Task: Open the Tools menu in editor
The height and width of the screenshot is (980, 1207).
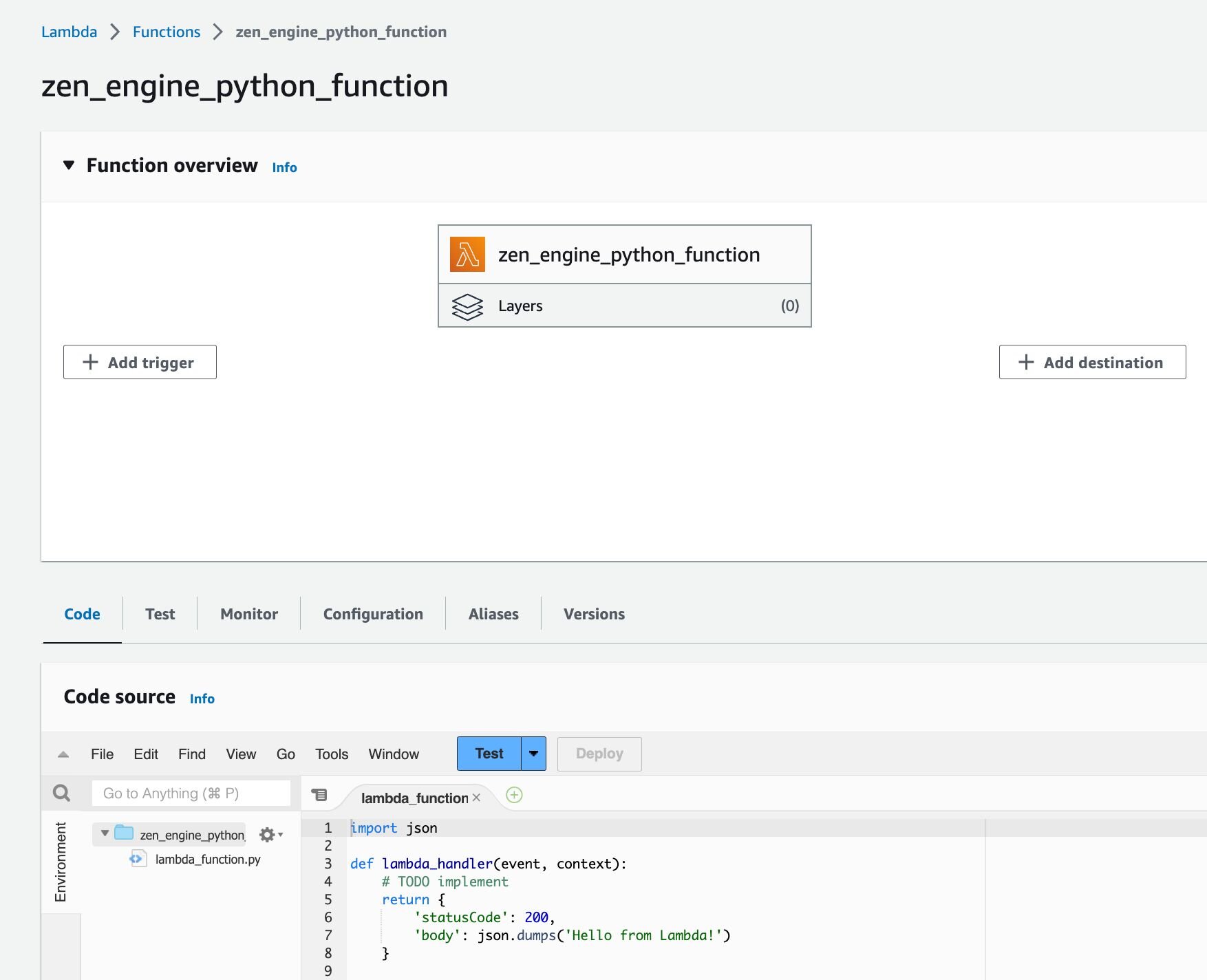Action: tap(332, 754)
